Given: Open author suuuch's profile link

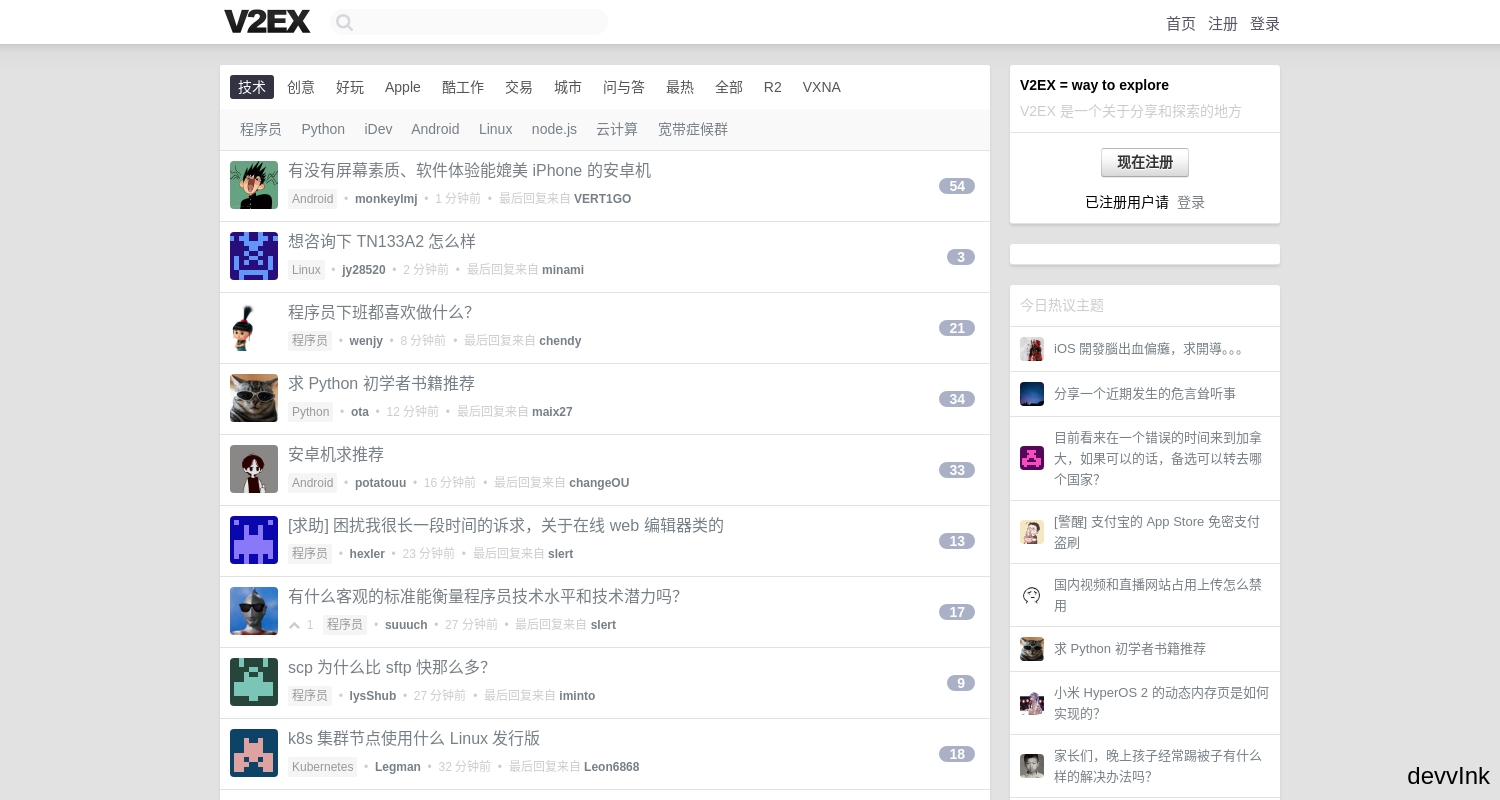Looking at the screenshot, I should coord(406,625).
